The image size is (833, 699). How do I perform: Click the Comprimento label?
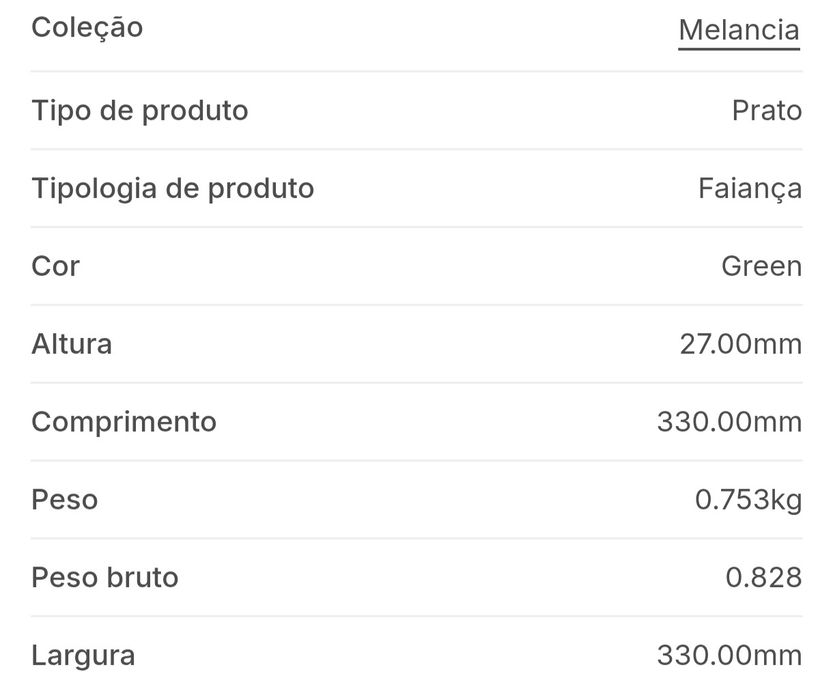point(124,422)
